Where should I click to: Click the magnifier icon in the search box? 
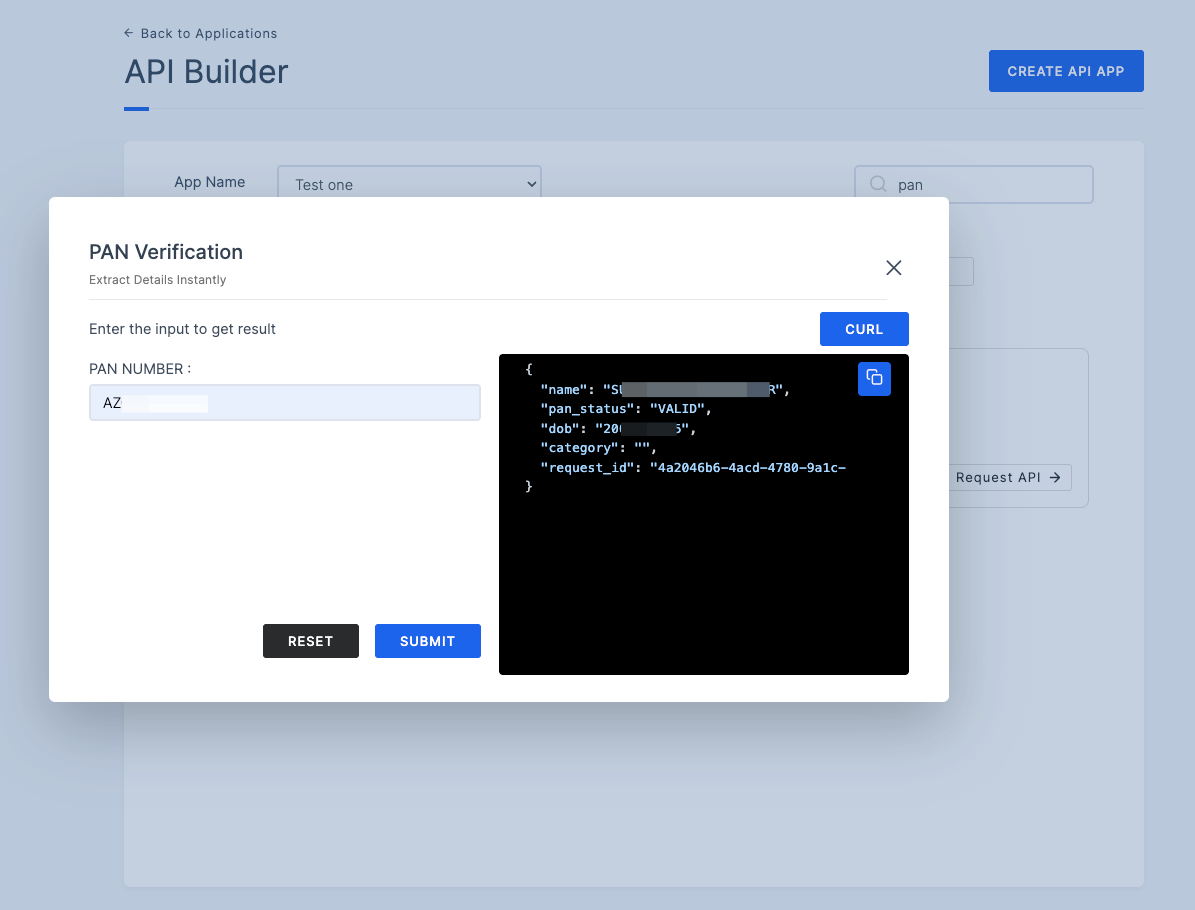coord(878,184)
